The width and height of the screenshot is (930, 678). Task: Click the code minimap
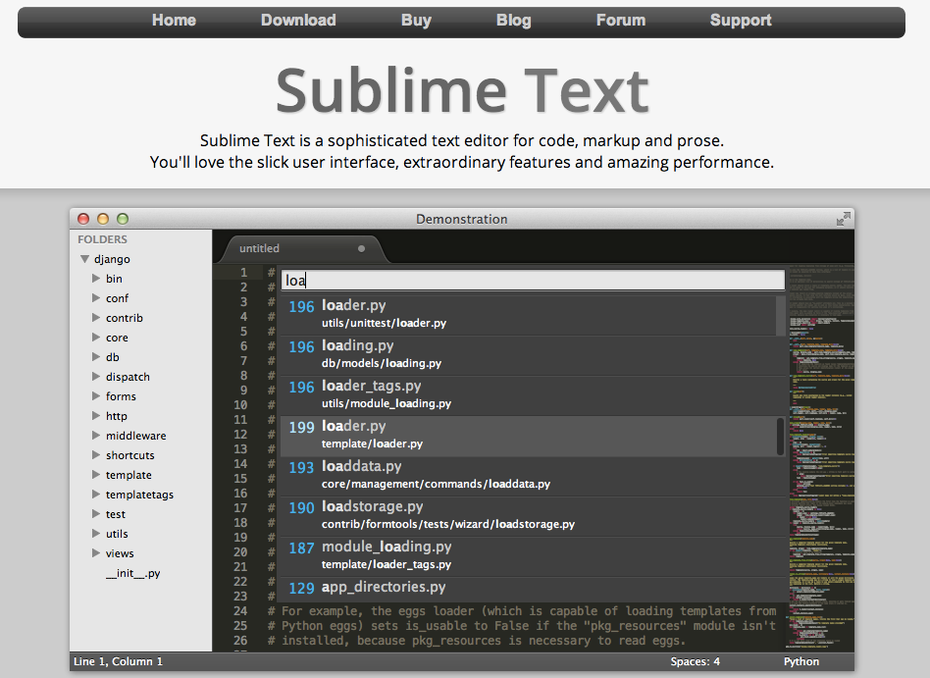point(821,457)
